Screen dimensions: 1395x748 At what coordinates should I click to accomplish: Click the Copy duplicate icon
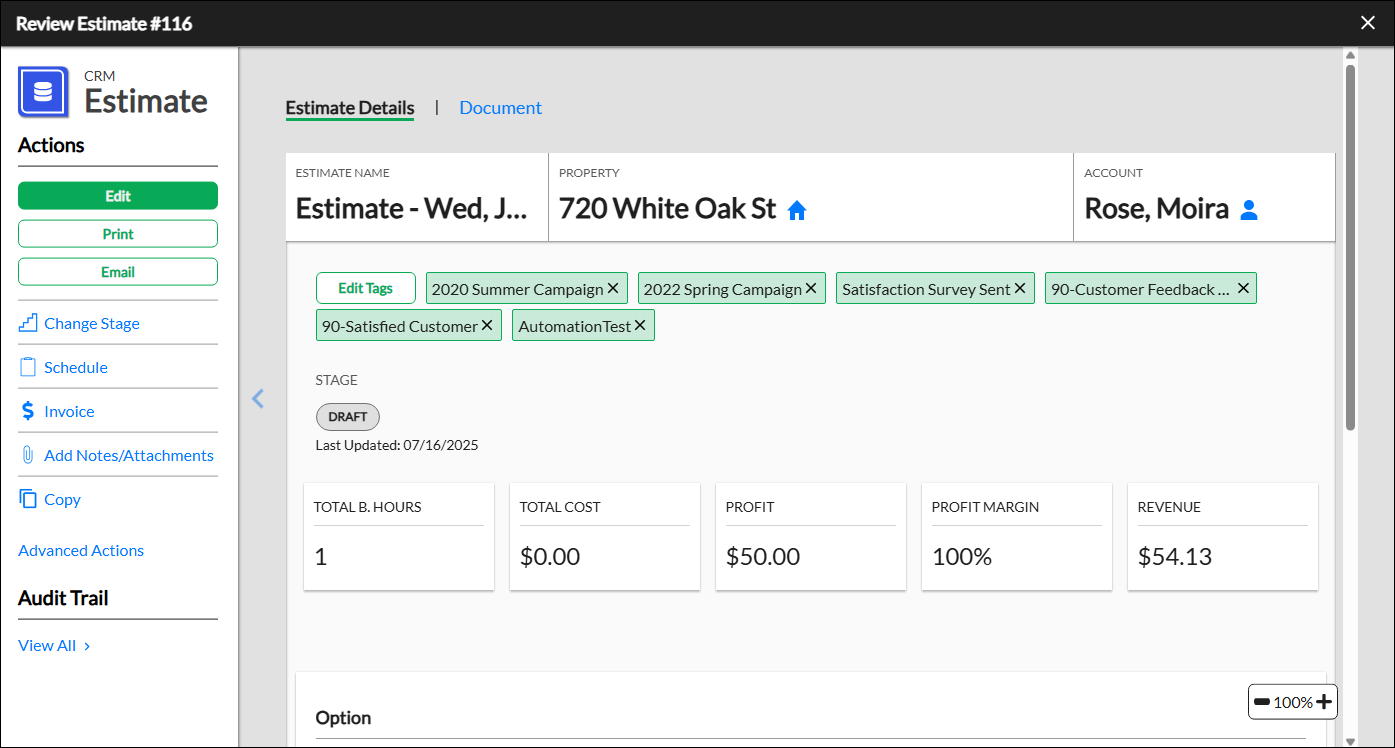click(28, 499)
